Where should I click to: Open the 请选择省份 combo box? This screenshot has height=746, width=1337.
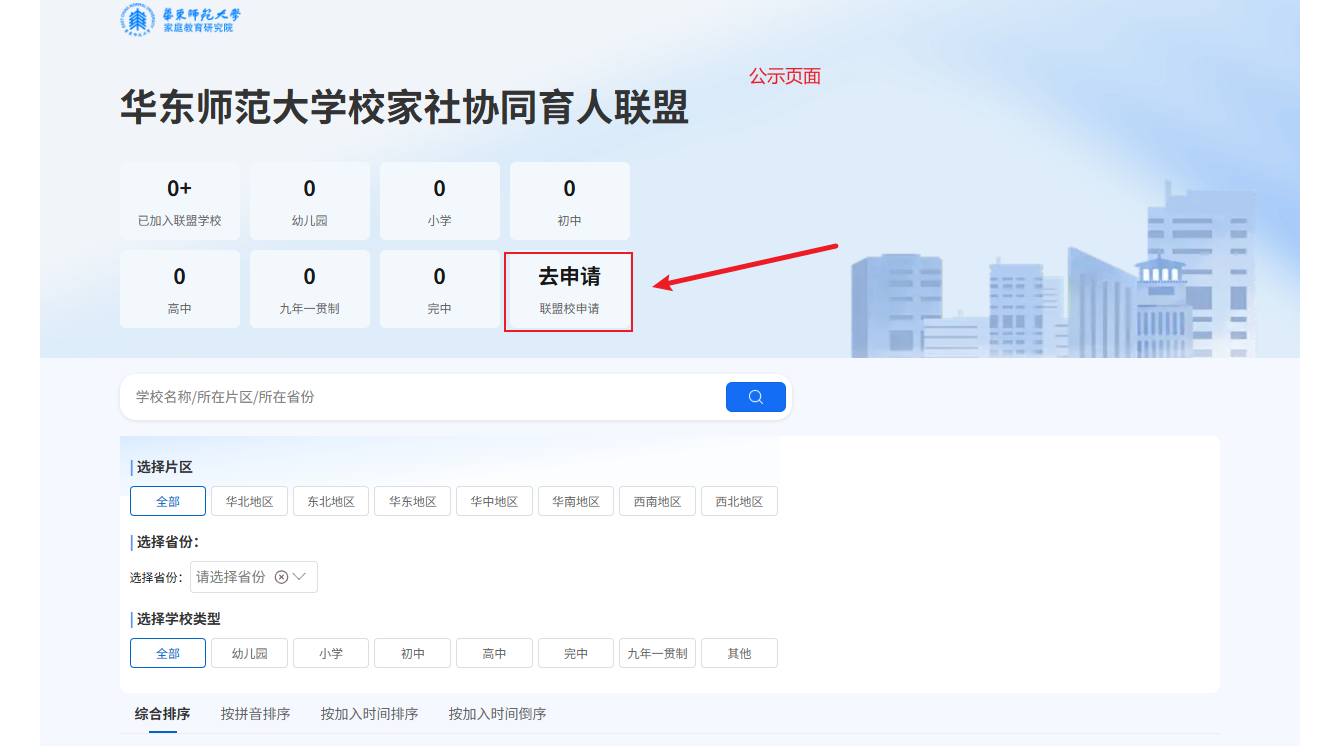[232, 577]
